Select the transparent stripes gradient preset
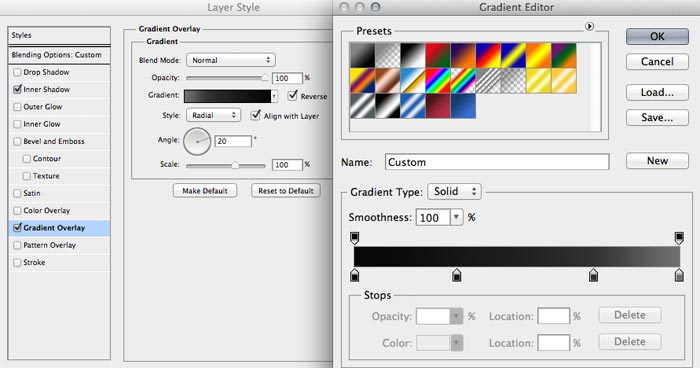The height and width of the screenshot is (368, 700). click(488, 81)
